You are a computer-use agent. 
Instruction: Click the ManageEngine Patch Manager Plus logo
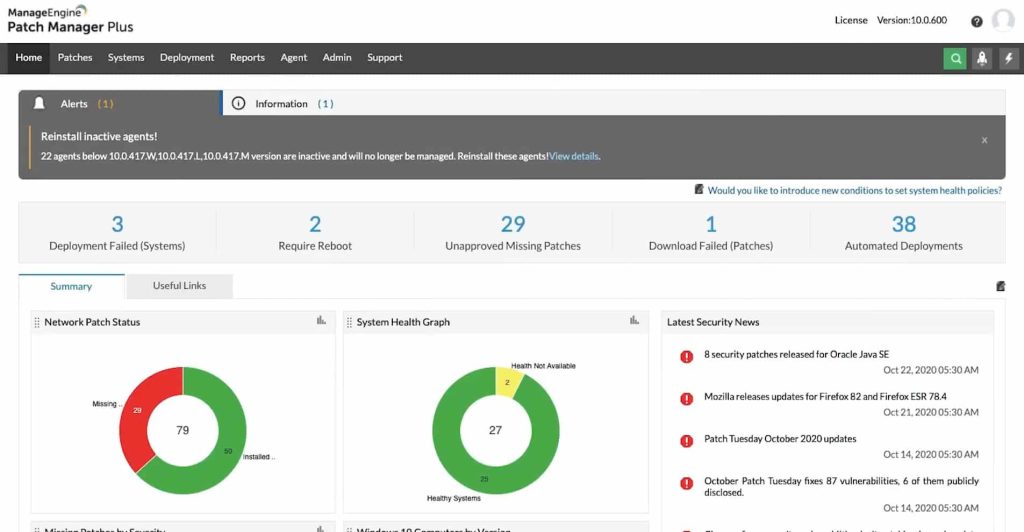[70, 20]
